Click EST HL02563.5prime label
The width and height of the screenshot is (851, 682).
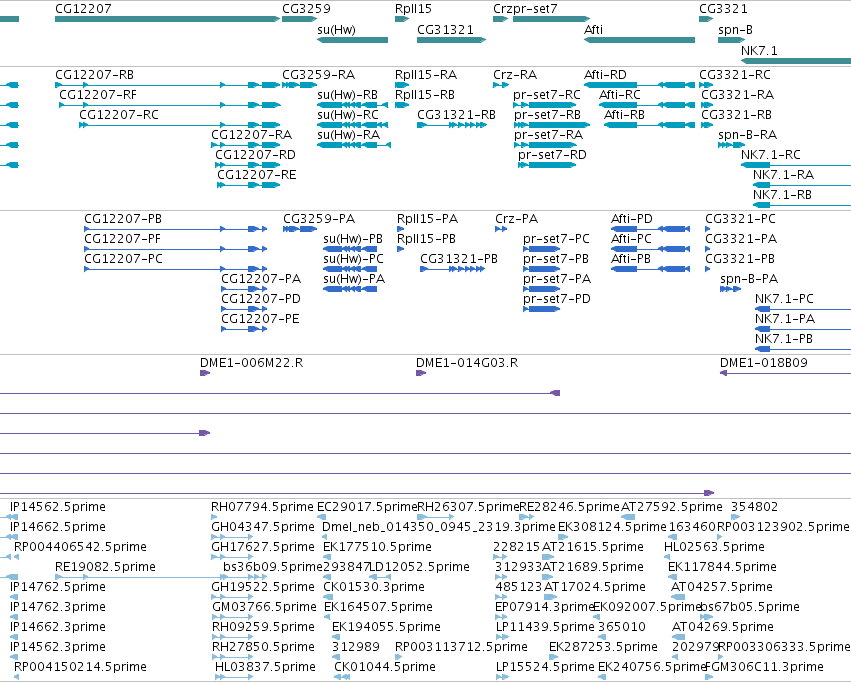(714, 547)
